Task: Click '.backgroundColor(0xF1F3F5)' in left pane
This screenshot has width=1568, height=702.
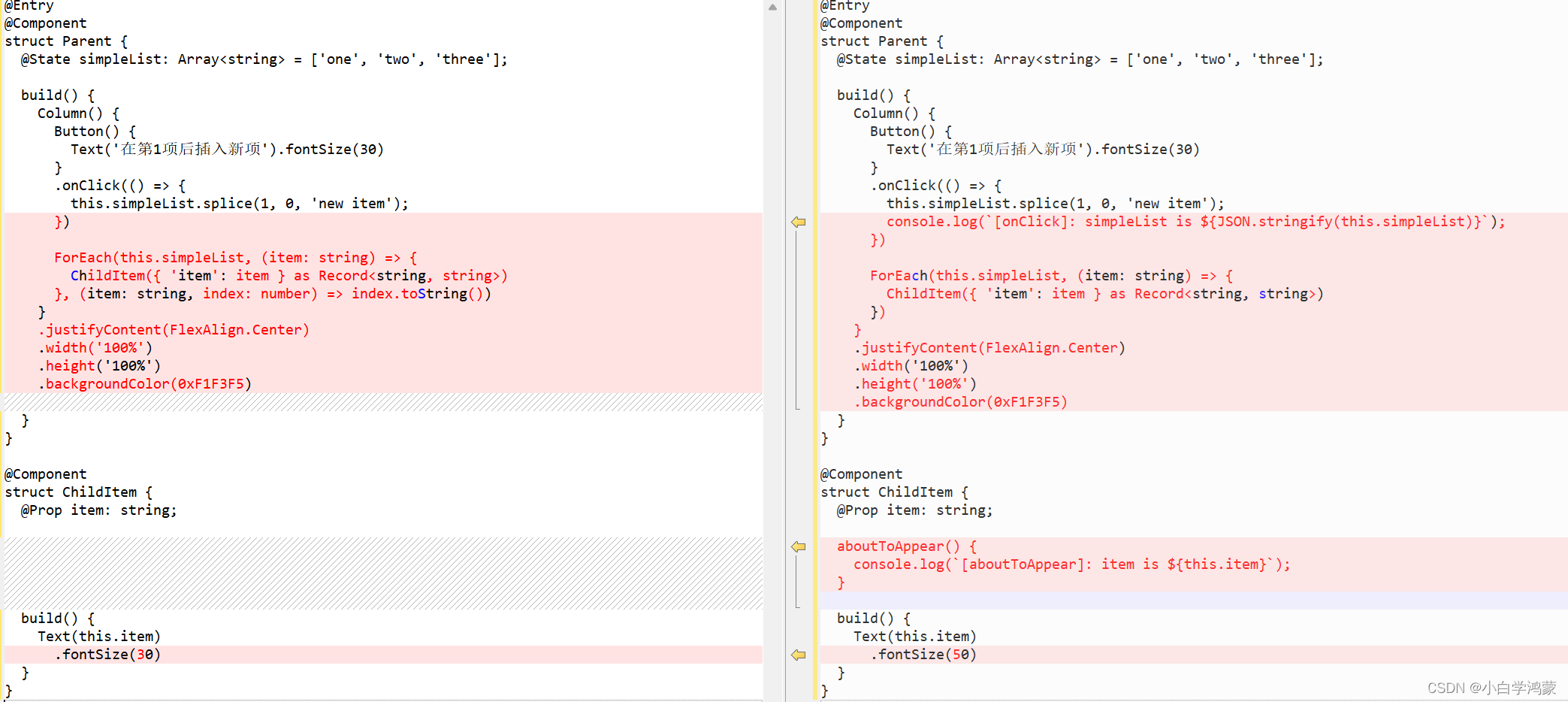Action: pyautogui.click(x=145, y=384)
